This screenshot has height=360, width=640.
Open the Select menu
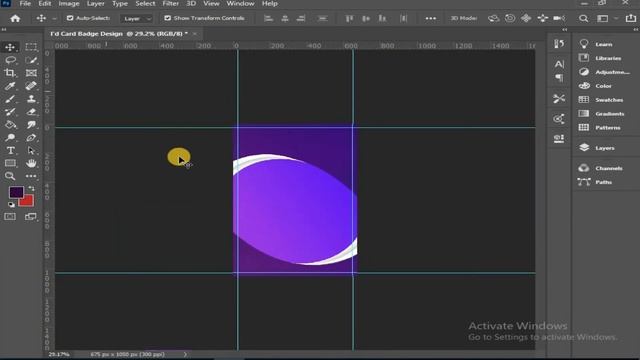point(145,4)
